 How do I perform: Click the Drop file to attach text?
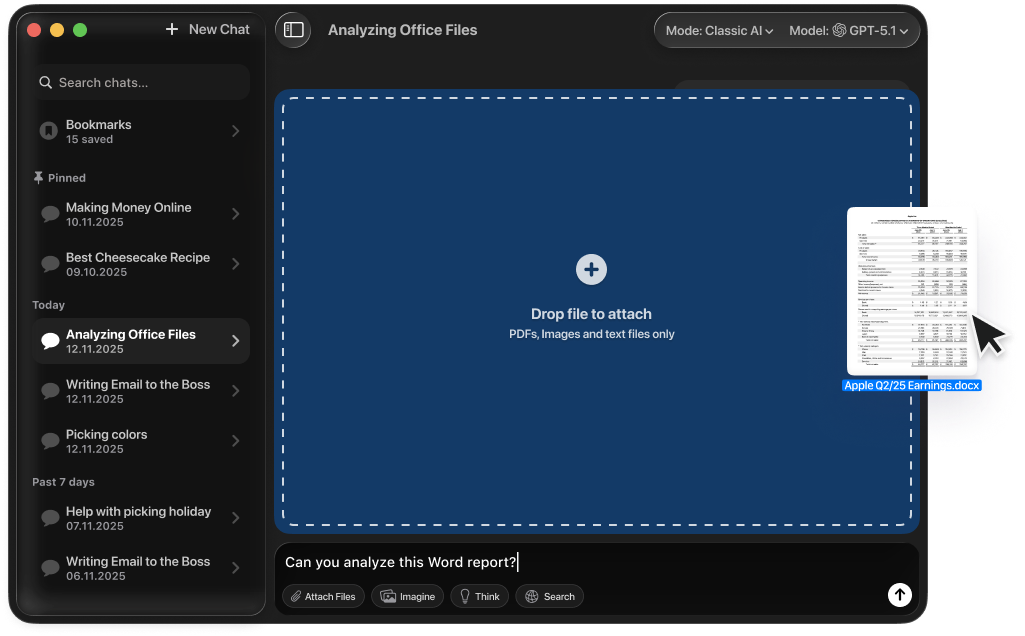coord(591,314)
